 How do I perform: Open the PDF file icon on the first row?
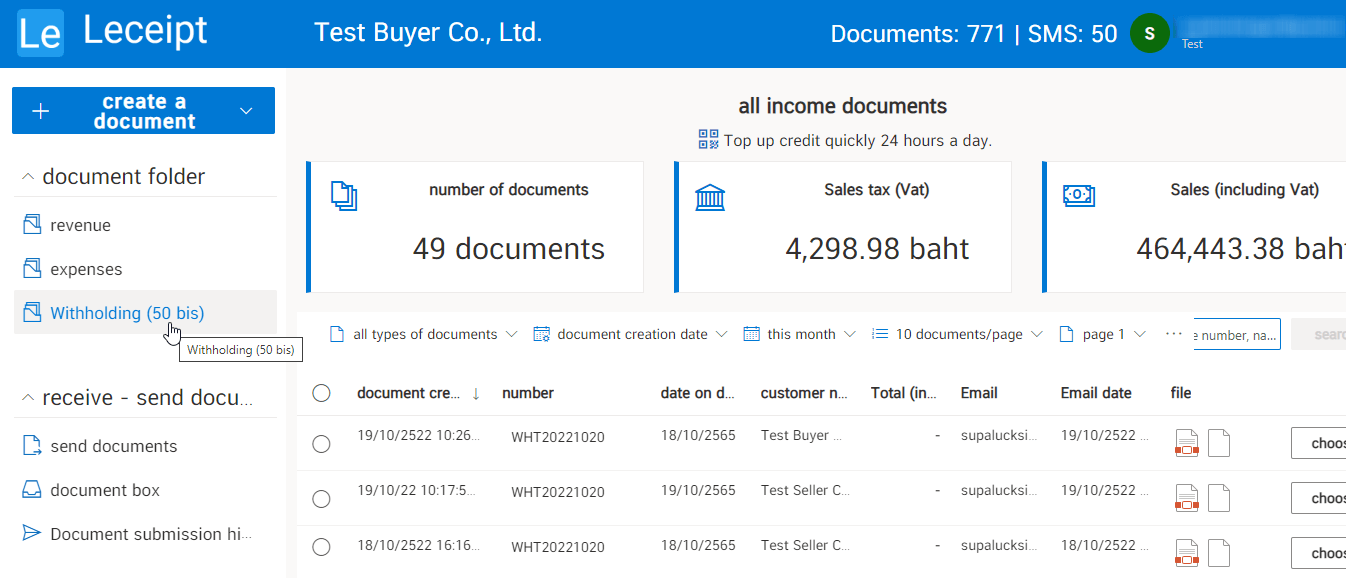click(1186, 442)
